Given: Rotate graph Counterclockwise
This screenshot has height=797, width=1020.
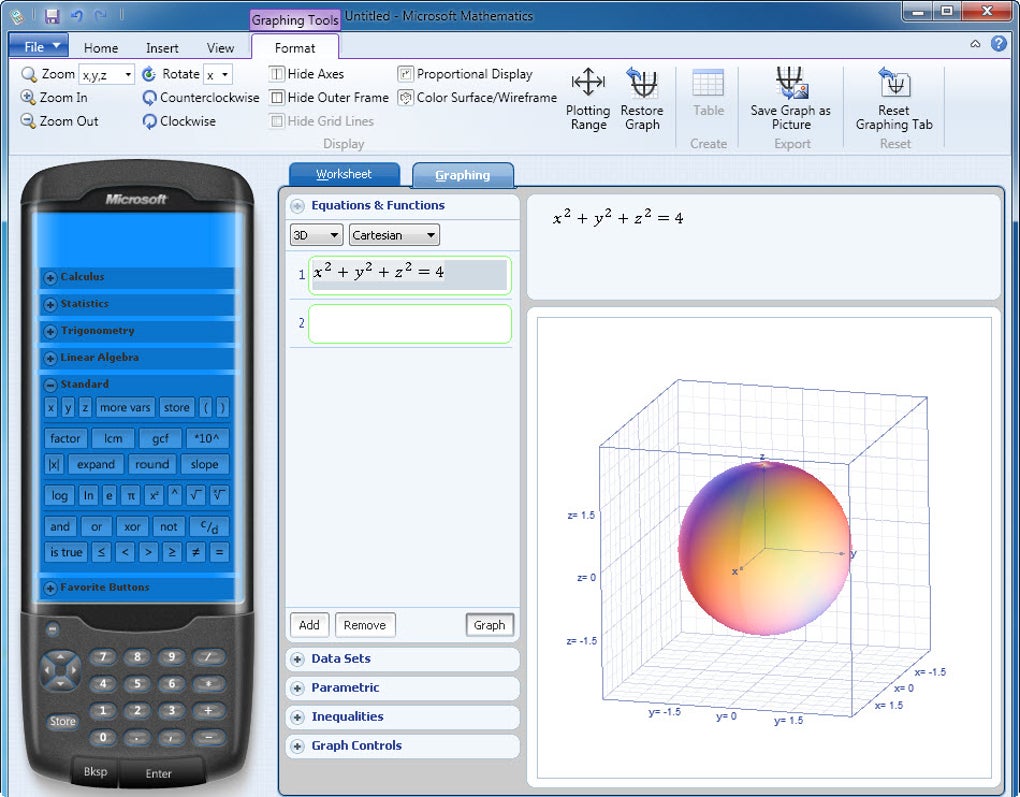Looking at the screenshot, I should (x=200, y=98).
